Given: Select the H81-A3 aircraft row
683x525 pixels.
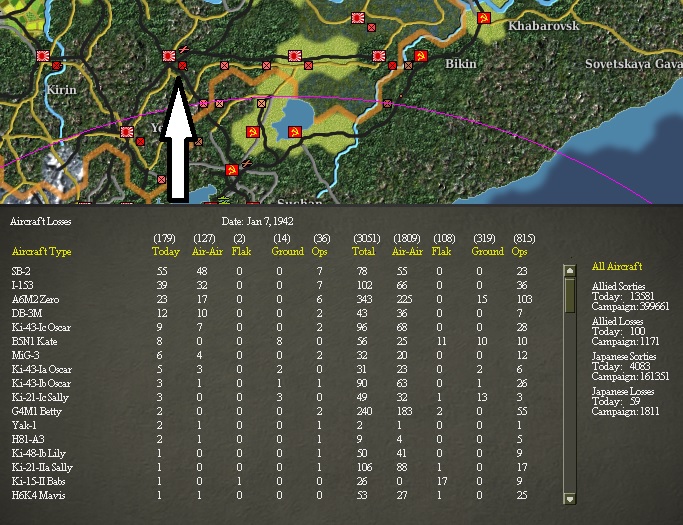Looking at the screenshot, I should [x=270, y=439].
